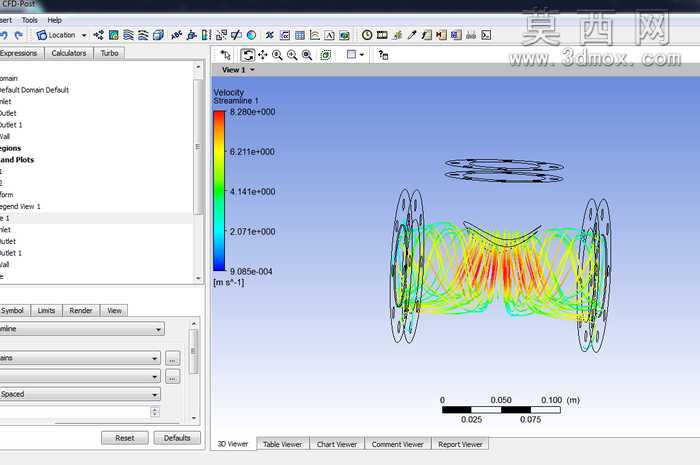Toggle highlighting in the viewer toolbar
Screen dimensions: 700x465
326,55
